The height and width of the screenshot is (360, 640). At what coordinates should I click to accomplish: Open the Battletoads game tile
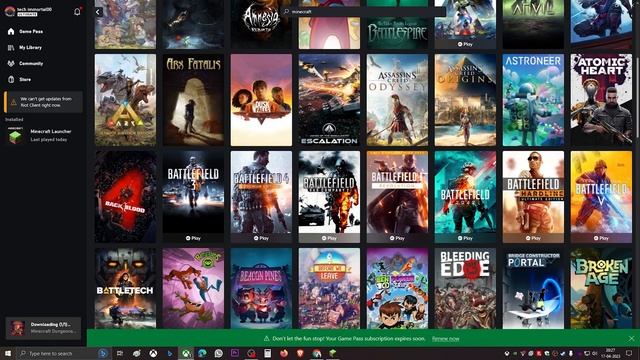pos(193,289)
